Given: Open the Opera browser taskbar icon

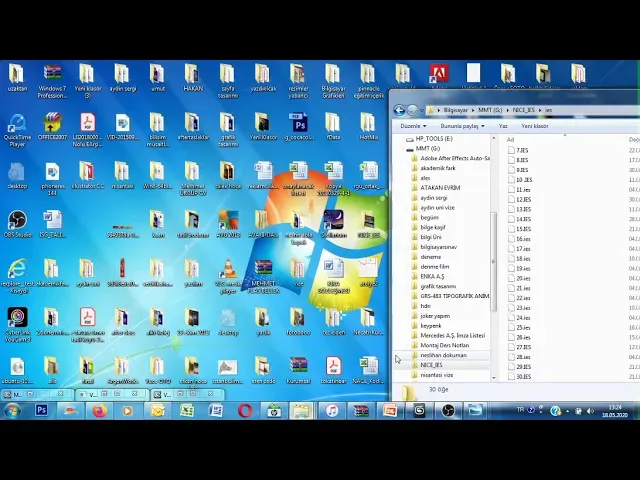Looking at the screenshot, I should (x=244, y=411).
